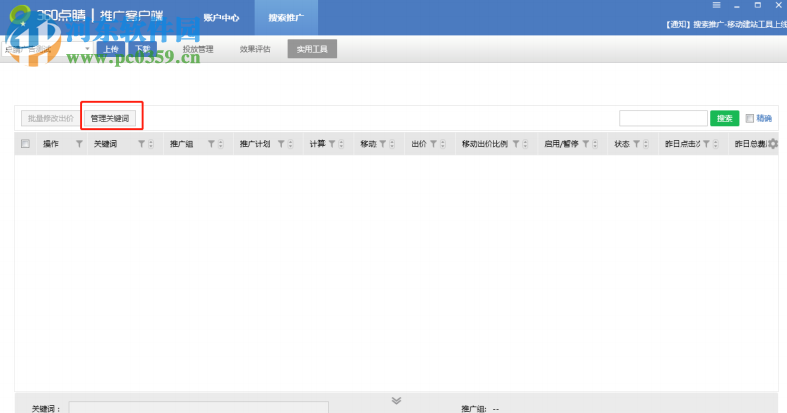787x413 pixels.
Task: Enable the 精确 exact-match checkbox
Action: click(749, 118)
